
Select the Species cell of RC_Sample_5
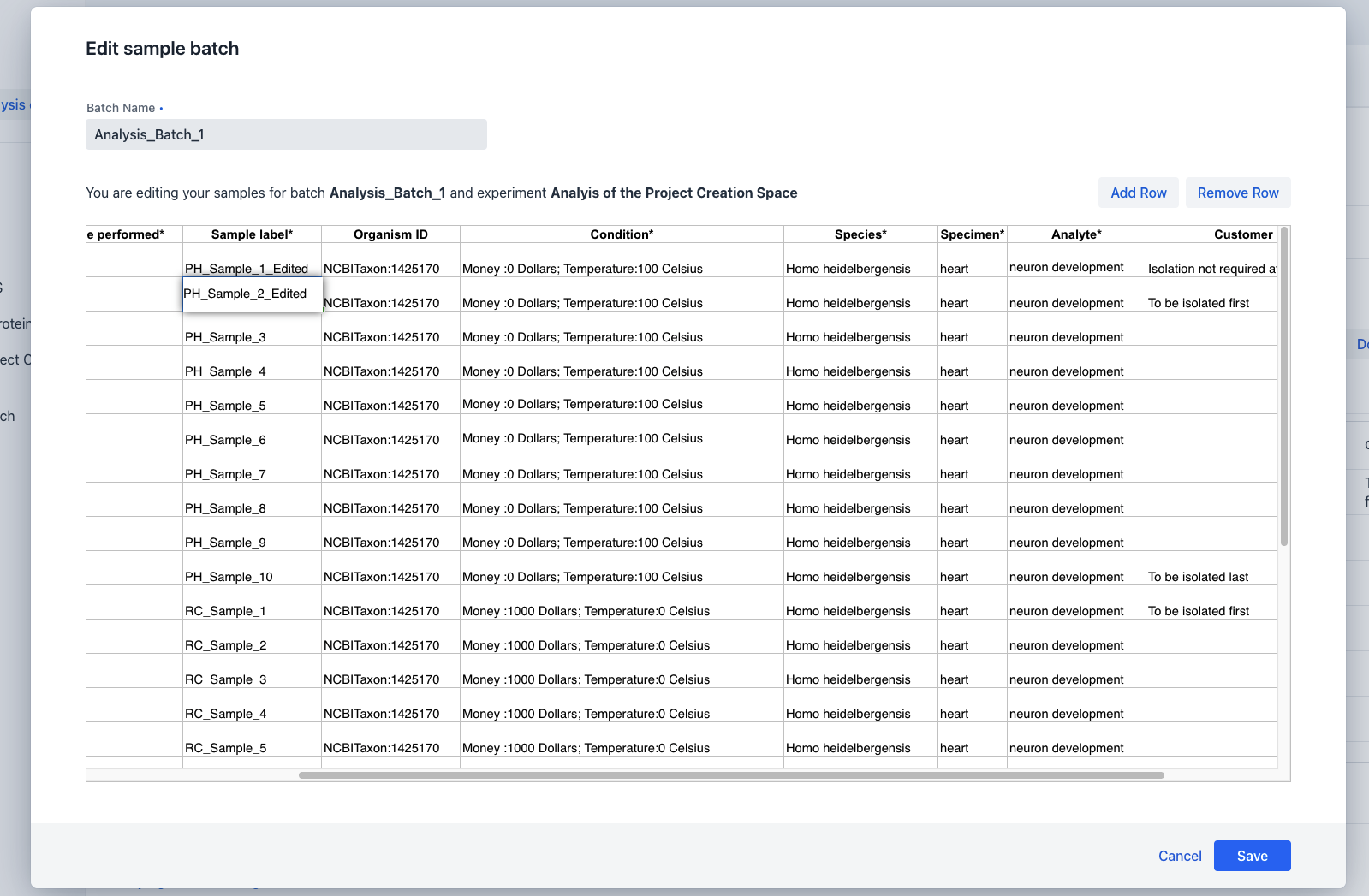tap(860, 739)
